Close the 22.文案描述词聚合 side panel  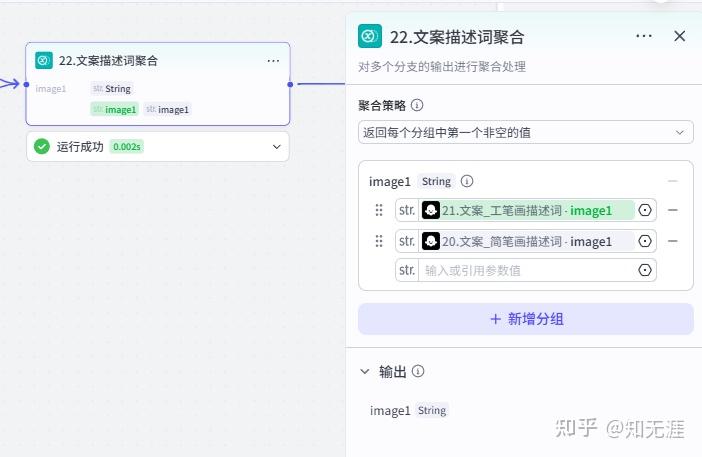tap(680, 36)
